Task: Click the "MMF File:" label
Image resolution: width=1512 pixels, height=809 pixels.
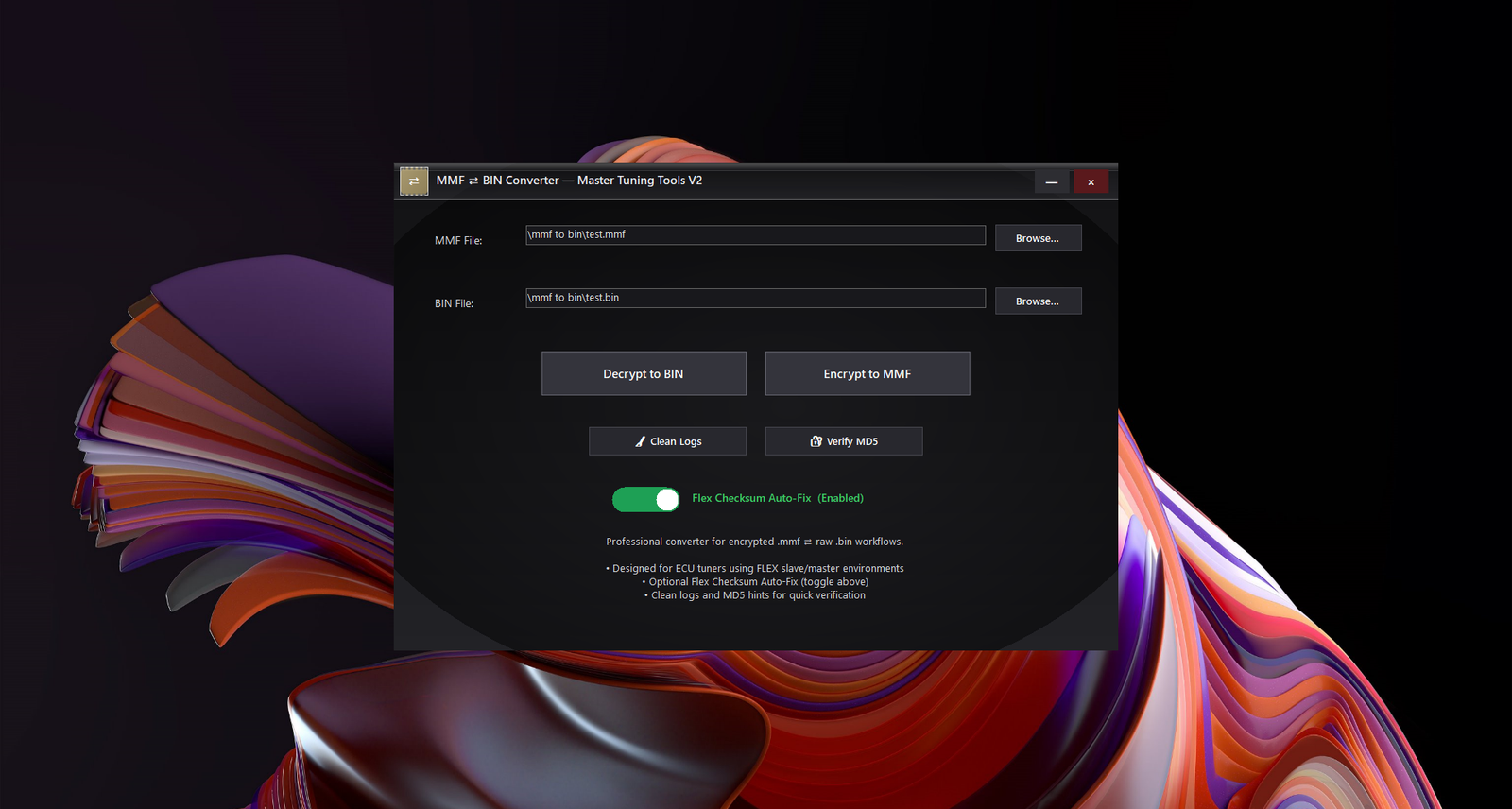Action: pos(458,241)
